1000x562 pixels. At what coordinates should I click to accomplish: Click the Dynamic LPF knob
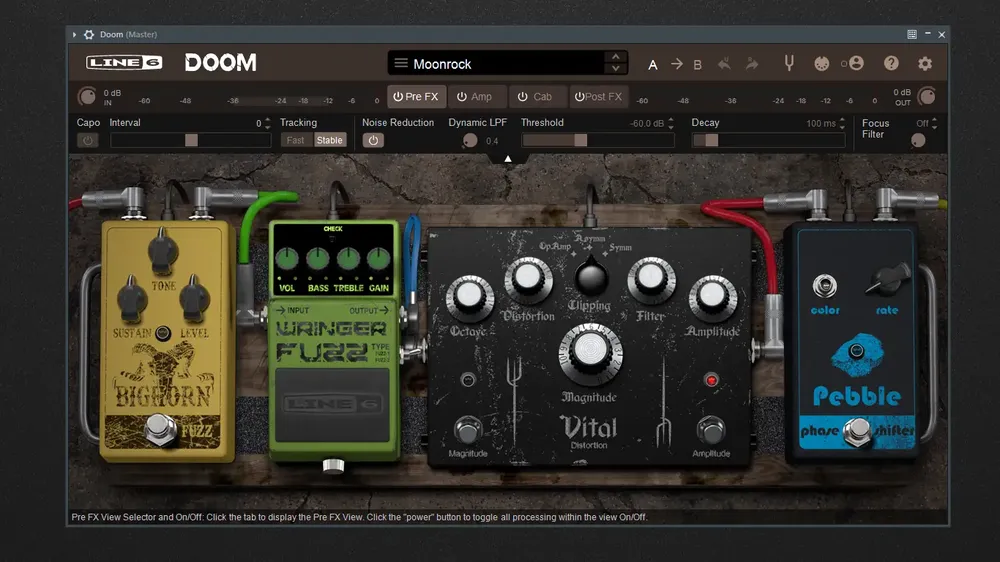470,140
